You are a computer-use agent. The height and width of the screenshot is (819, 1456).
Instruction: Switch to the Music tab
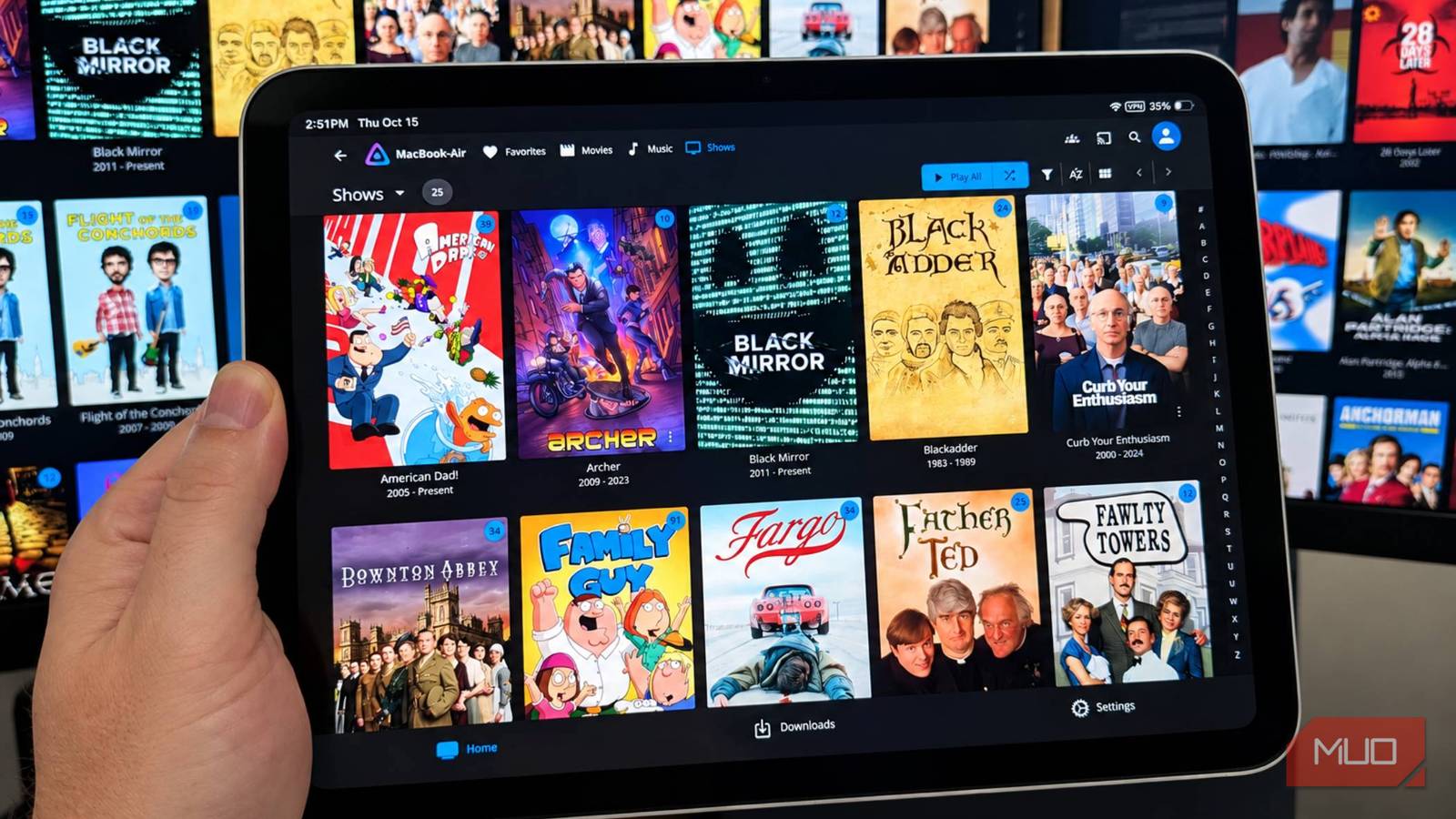tap(651, 148)
